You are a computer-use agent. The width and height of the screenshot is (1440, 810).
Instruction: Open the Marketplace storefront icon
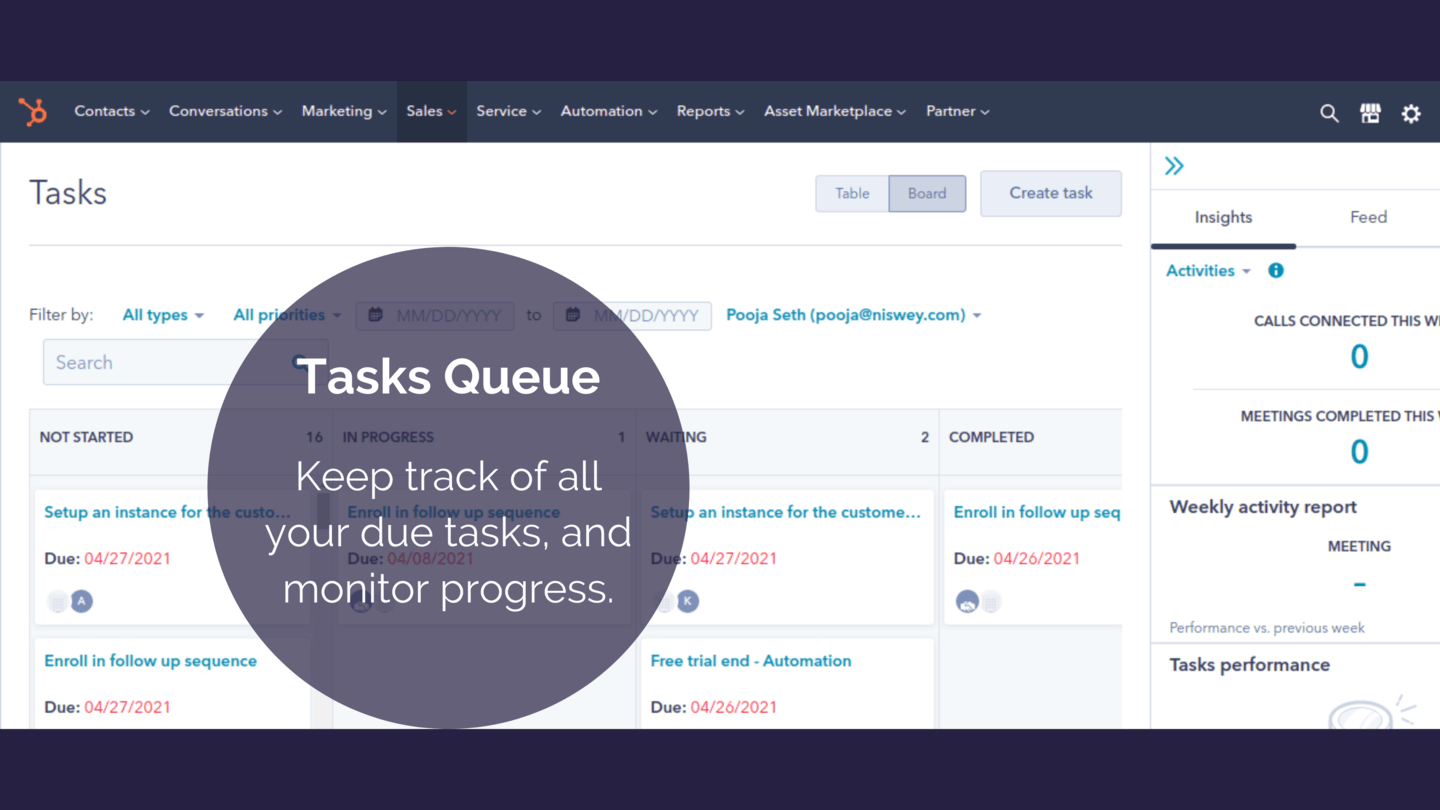(x=1370, y=113)
